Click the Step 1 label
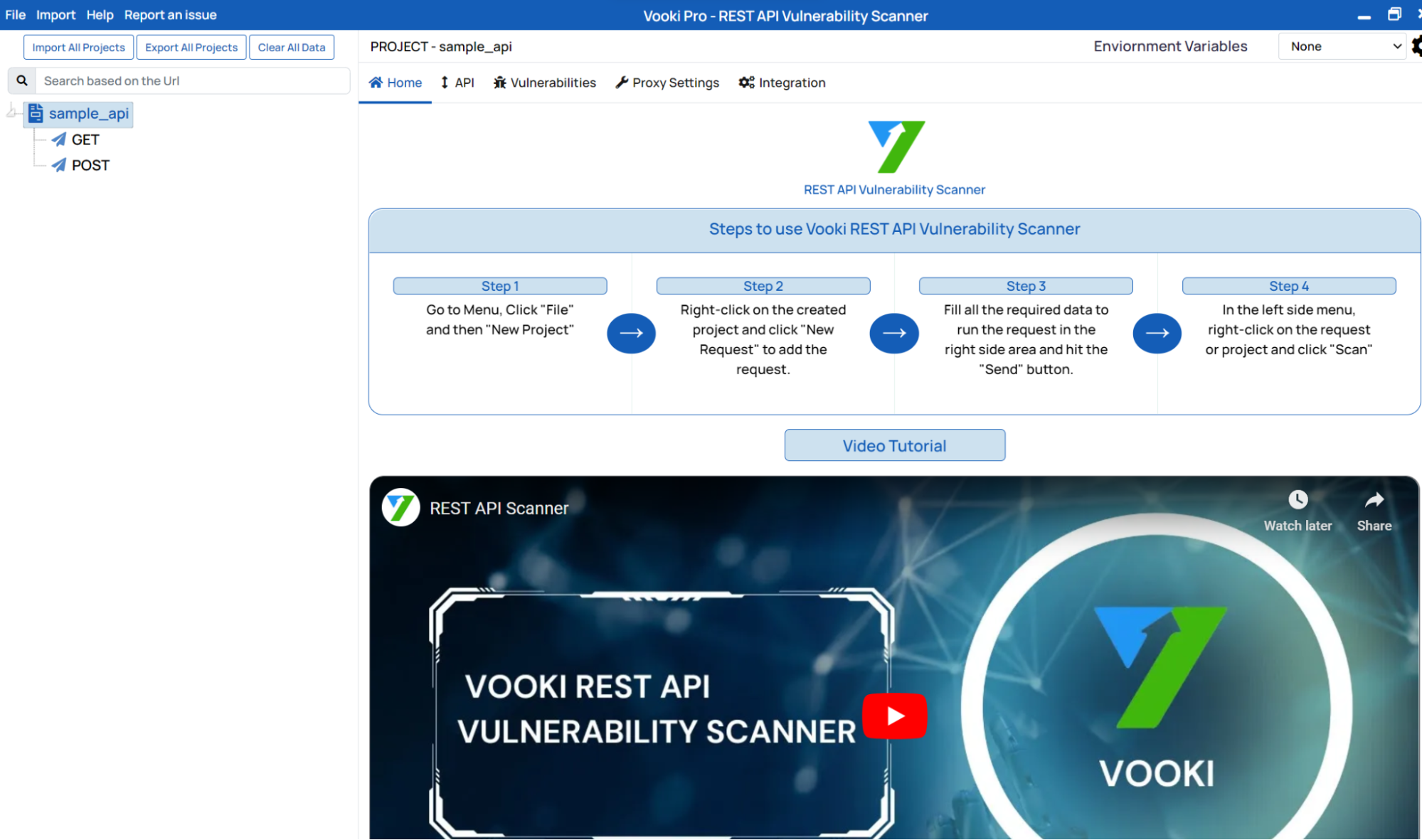This screenshot has width=1422, height=840. [500, 286]
